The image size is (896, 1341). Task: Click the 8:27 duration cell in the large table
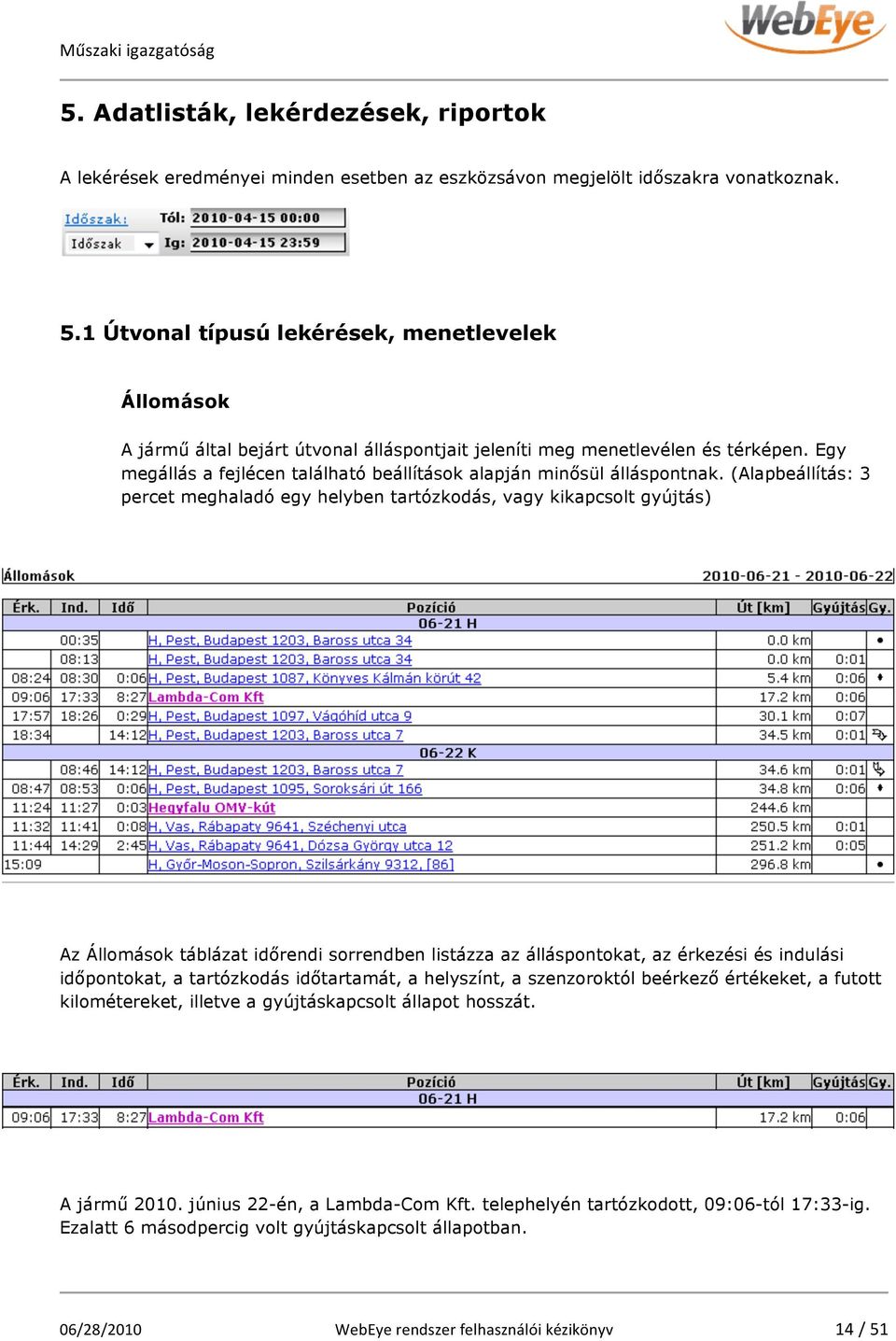pyautogui.click(x=123, y=697)
